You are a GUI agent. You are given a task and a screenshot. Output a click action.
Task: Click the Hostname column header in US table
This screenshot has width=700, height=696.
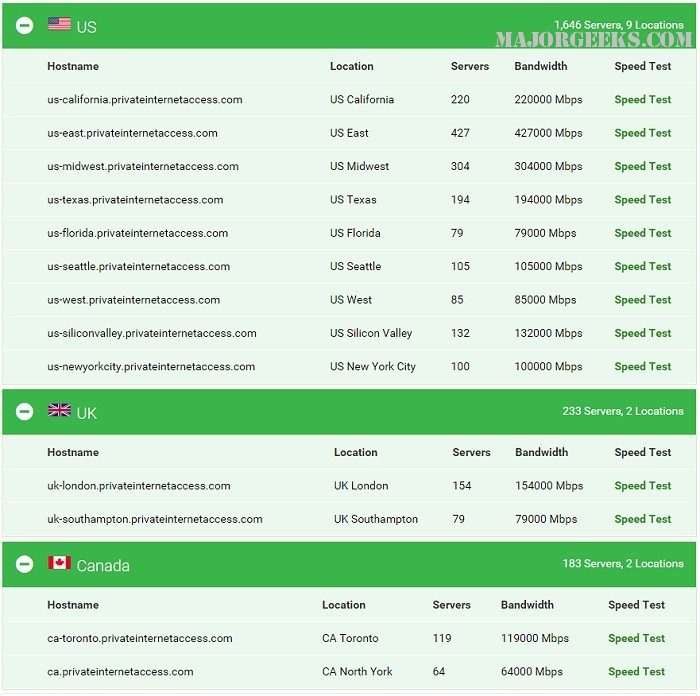(x=73, y=66)
